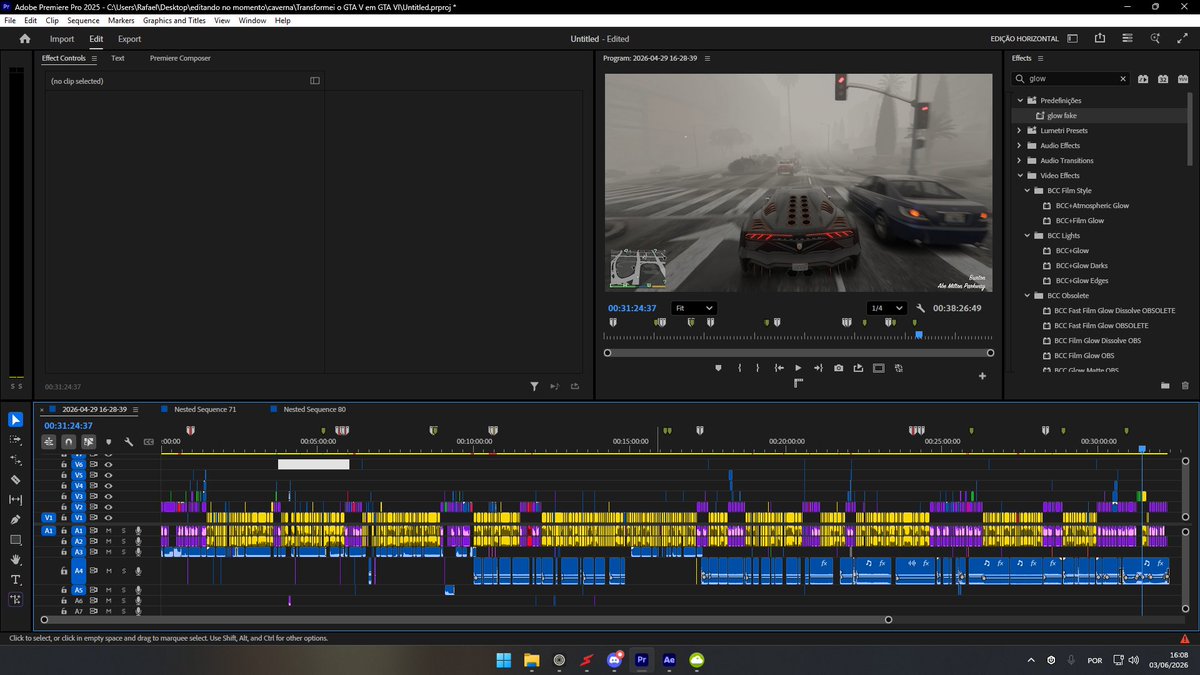Hide track V6 with its eye icon
The width and height of the screenshot is (1200, 675).
point(108,464)
